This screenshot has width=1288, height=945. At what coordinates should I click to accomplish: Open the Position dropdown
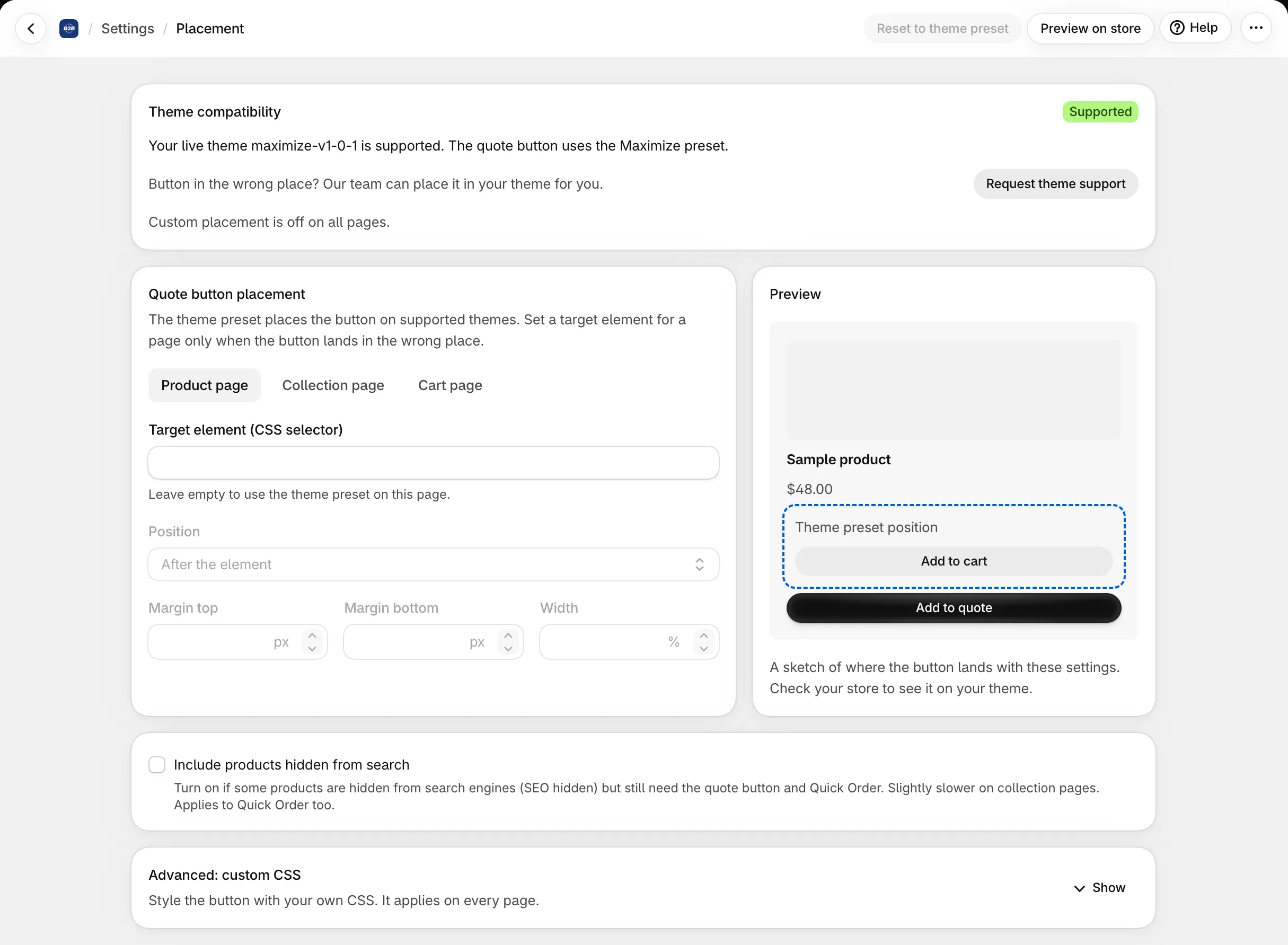pos(433,564)
